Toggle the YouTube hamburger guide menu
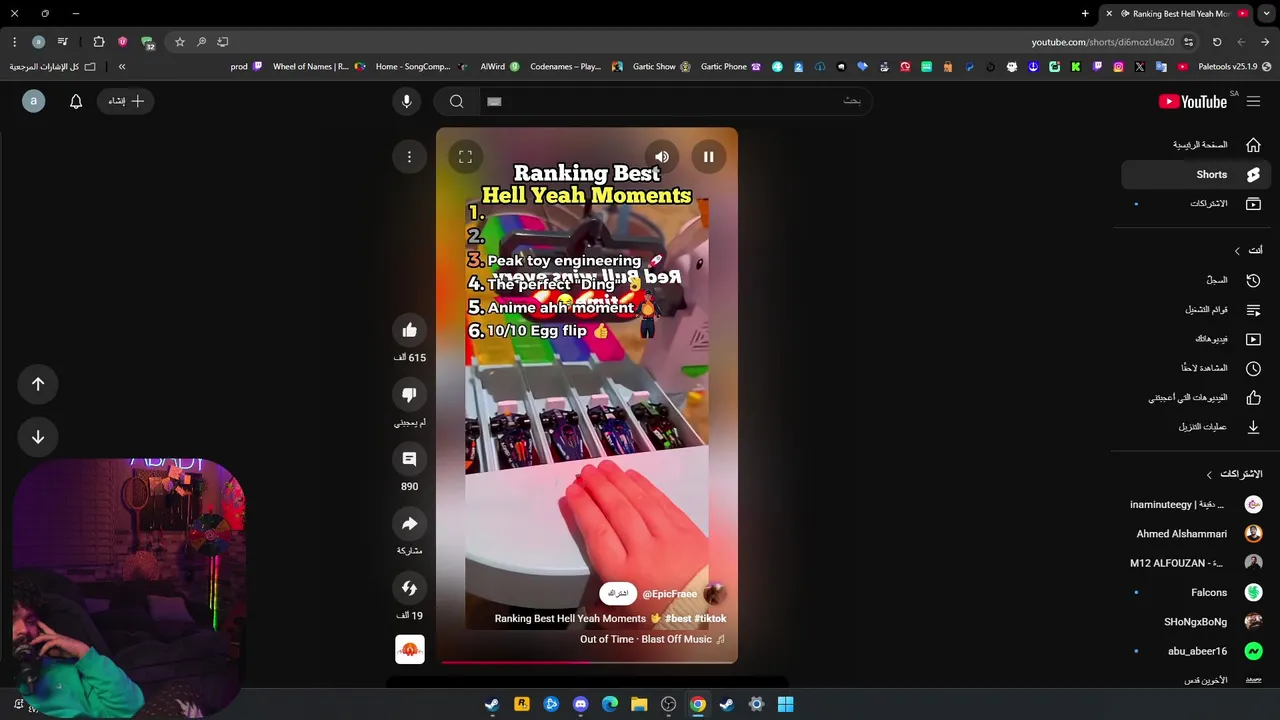 [x=1253, y=101]
